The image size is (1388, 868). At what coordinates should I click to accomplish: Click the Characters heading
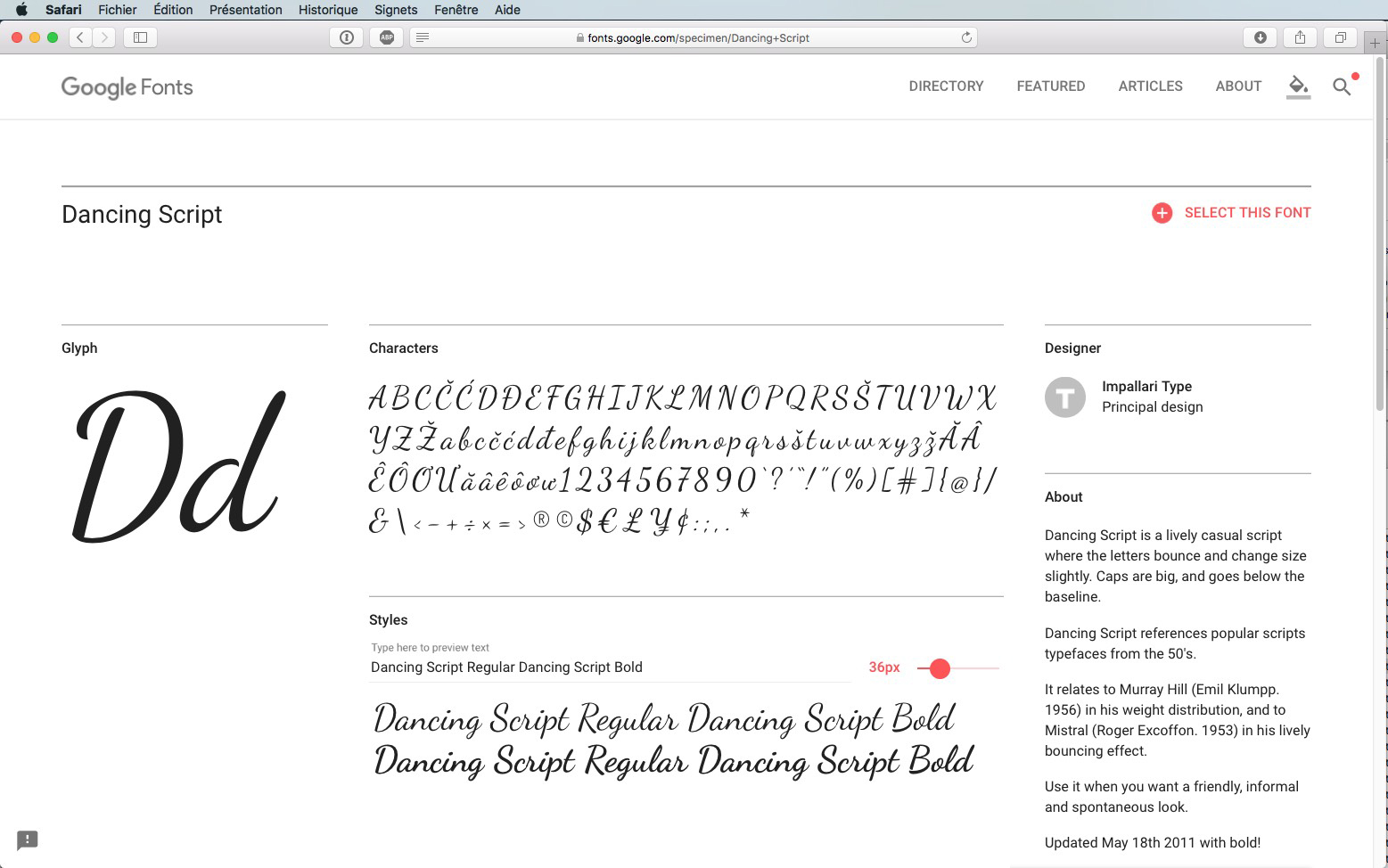[404, 348]
